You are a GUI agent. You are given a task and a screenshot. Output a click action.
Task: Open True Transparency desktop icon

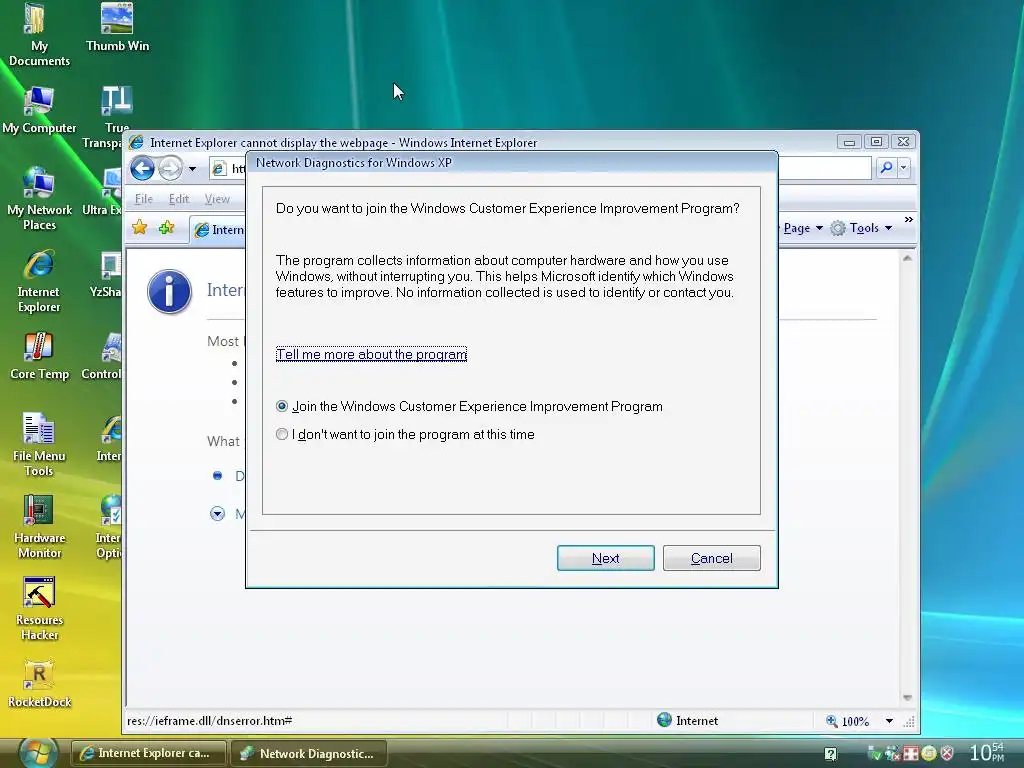point(104,118)
